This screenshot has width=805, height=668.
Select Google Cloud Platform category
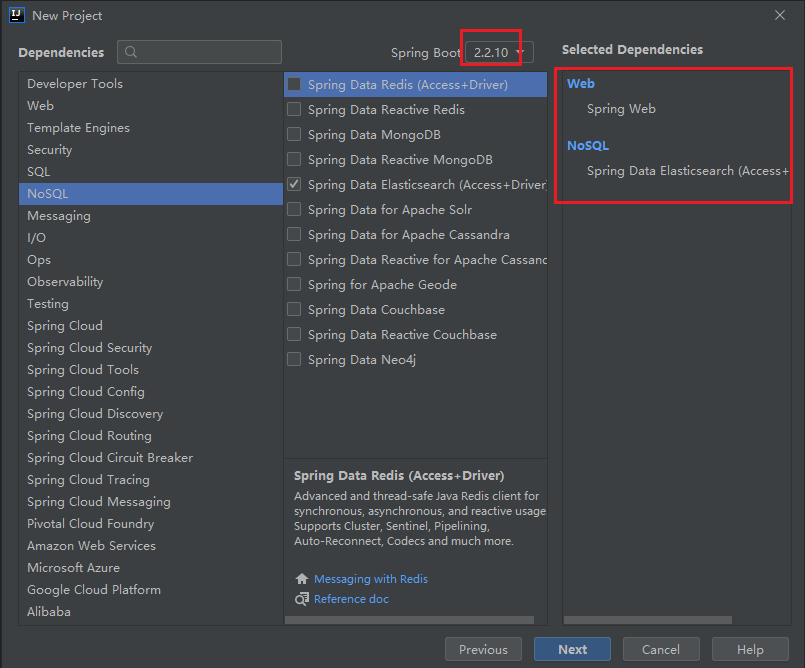[151, 590]
